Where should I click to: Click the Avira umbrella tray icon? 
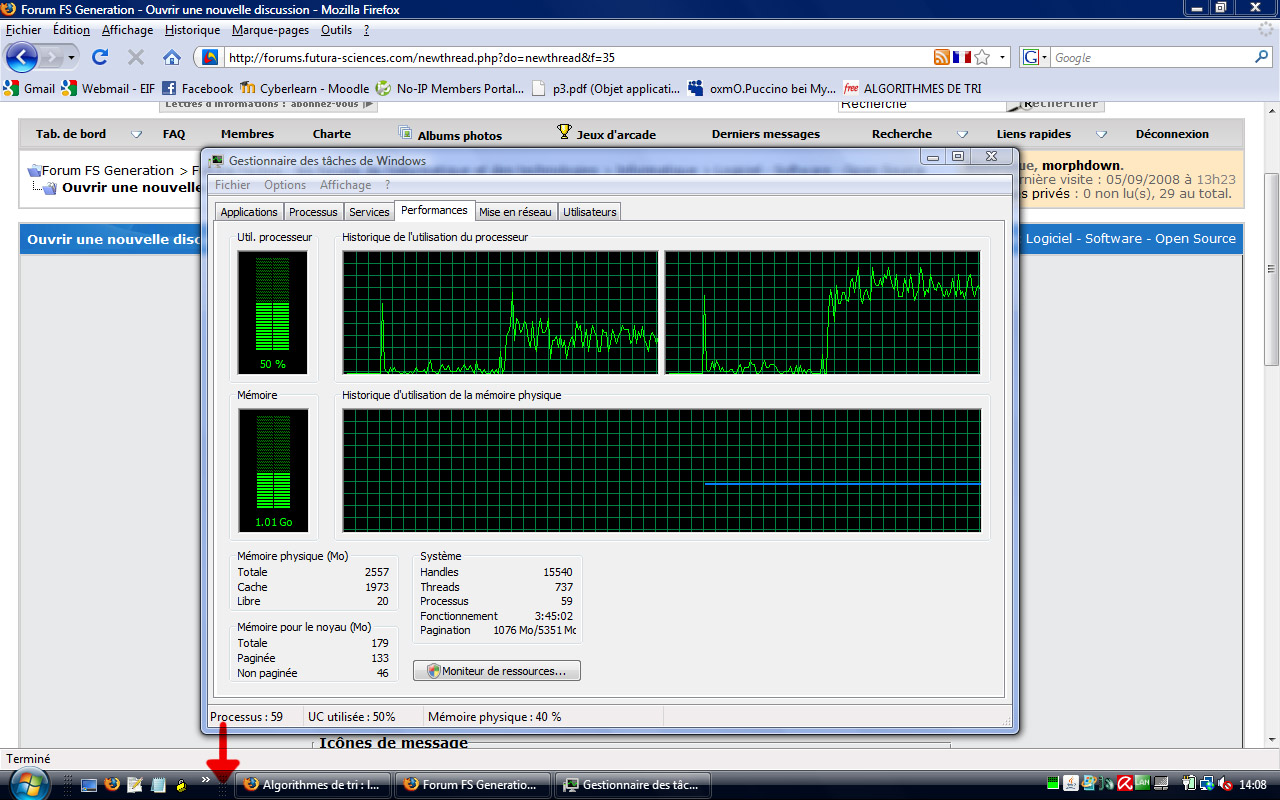click(x=1124, y=784)
